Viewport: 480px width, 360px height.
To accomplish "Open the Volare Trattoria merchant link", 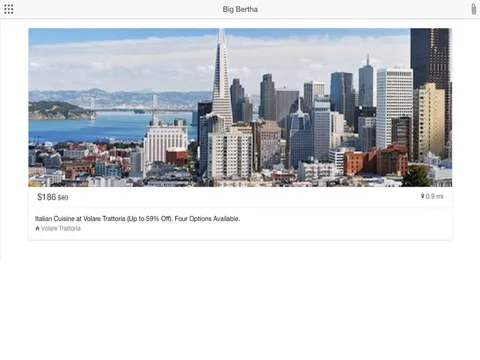I will pos(61,228).
